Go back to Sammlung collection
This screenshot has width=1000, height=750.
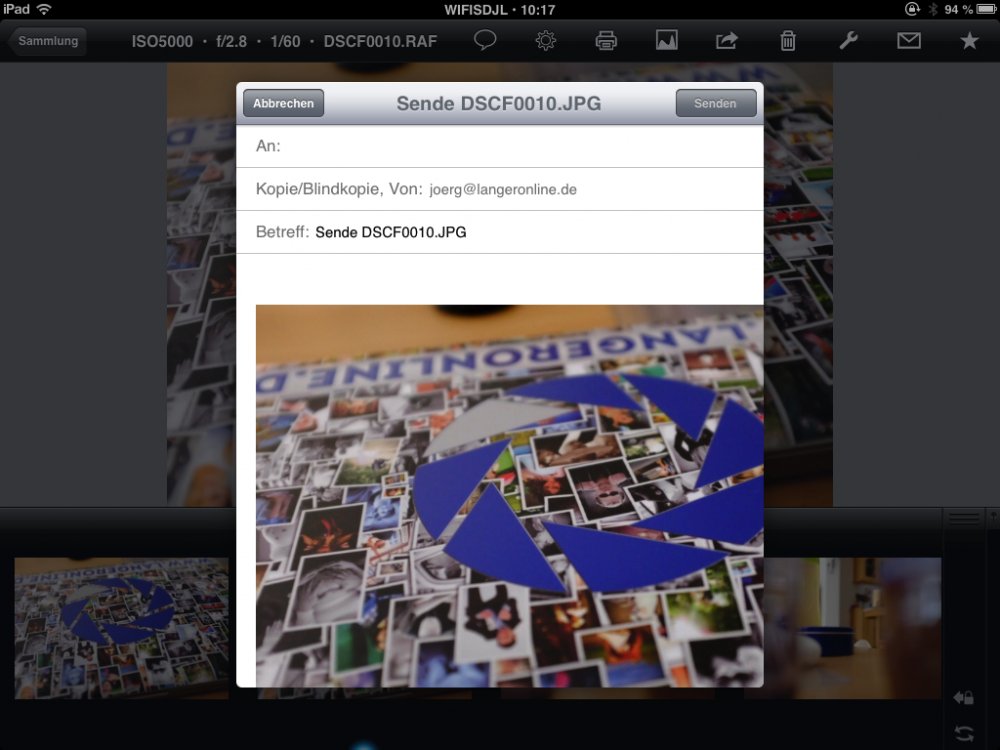[47, 42]
